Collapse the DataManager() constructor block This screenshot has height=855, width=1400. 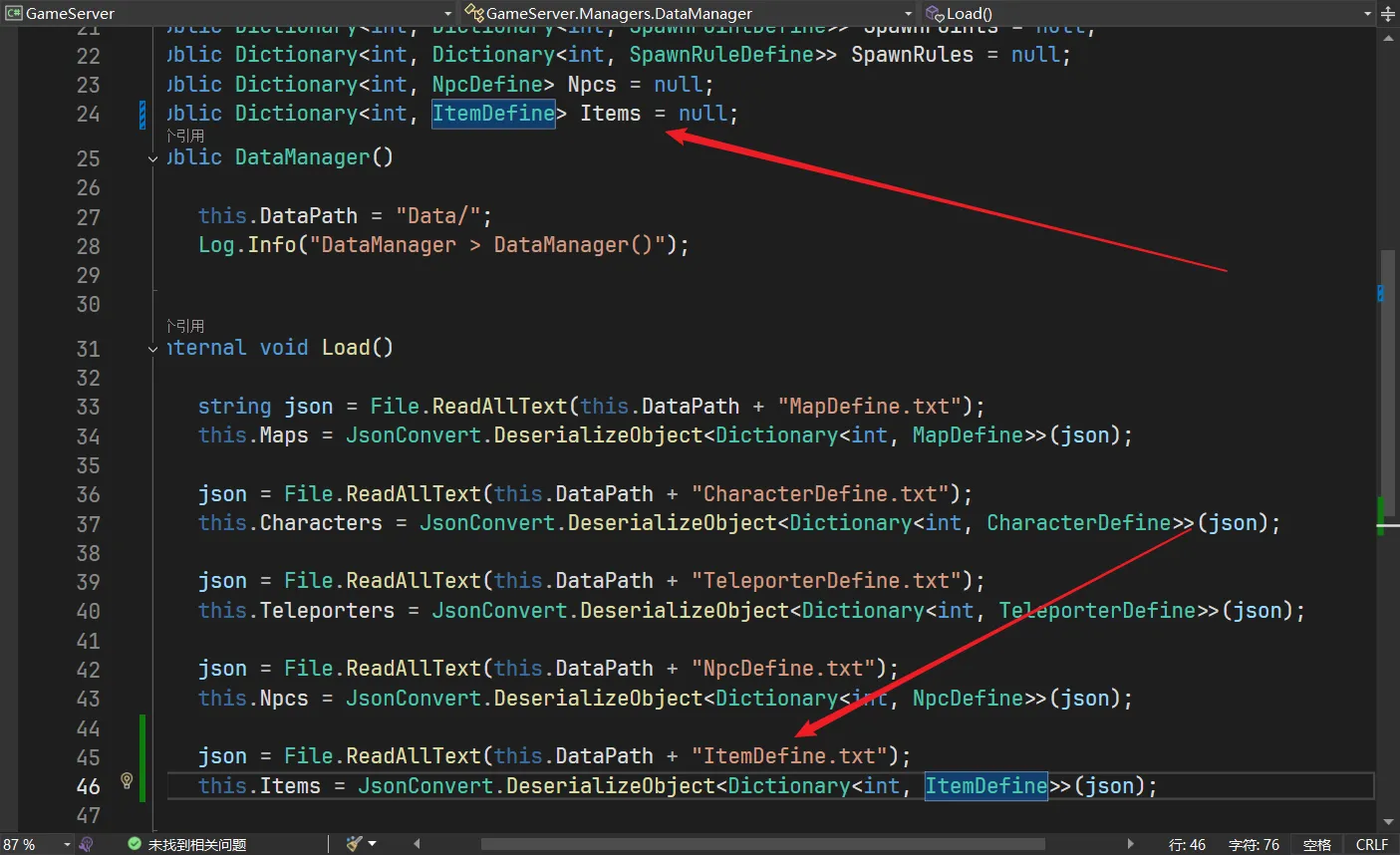click(152, 158)
